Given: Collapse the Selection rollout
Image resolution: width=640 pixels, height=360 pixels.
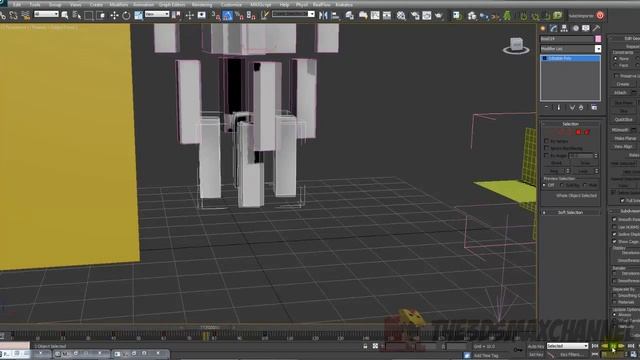Looking at the screenshot, I should click(x=570, y=124).
